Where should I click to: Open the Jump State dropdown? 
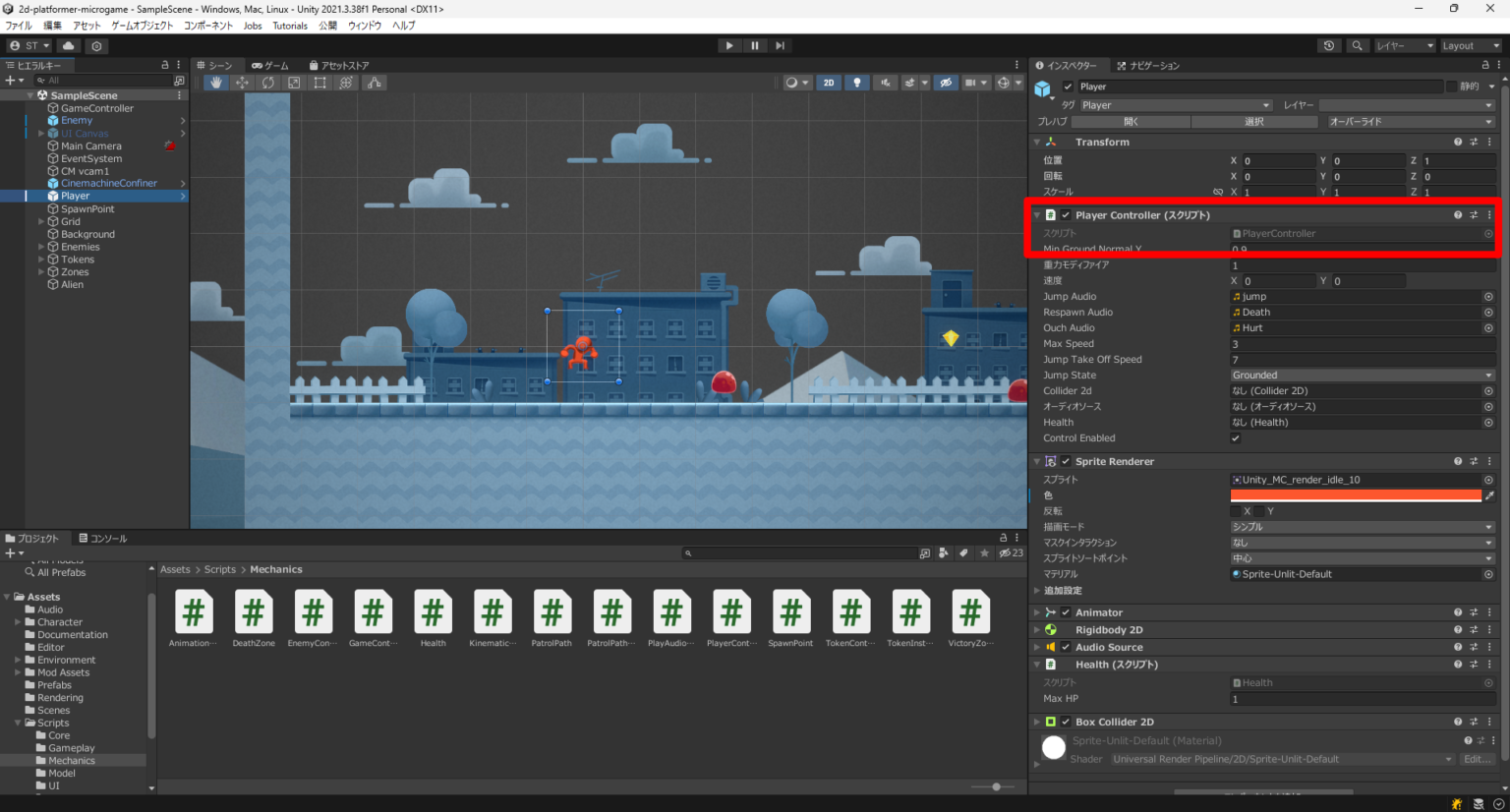pos(1362,376)
